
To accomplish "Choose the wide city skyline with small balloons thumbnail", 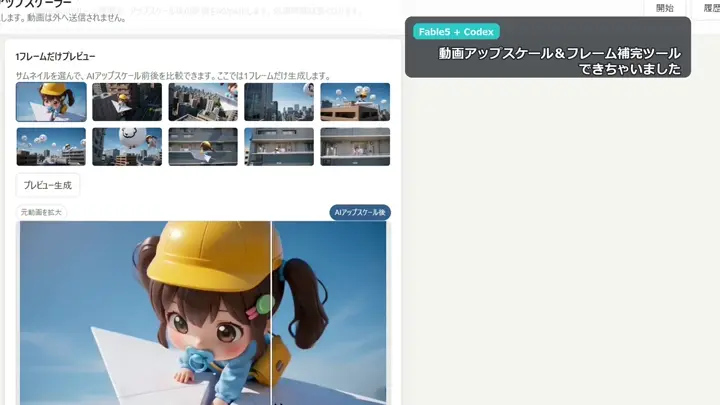I will pos(51,147).
